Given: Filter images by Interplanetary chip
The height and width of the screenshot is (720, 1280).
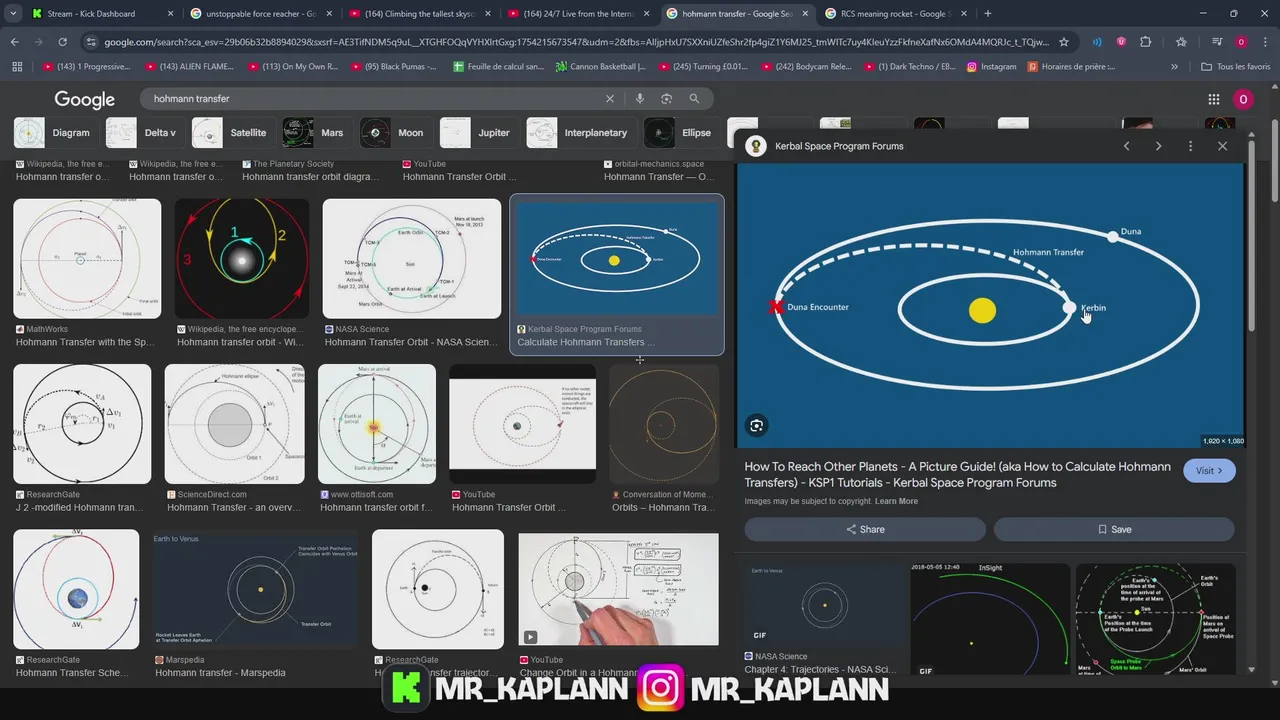Looking at the screenshot, I should [x=582, y=133].
